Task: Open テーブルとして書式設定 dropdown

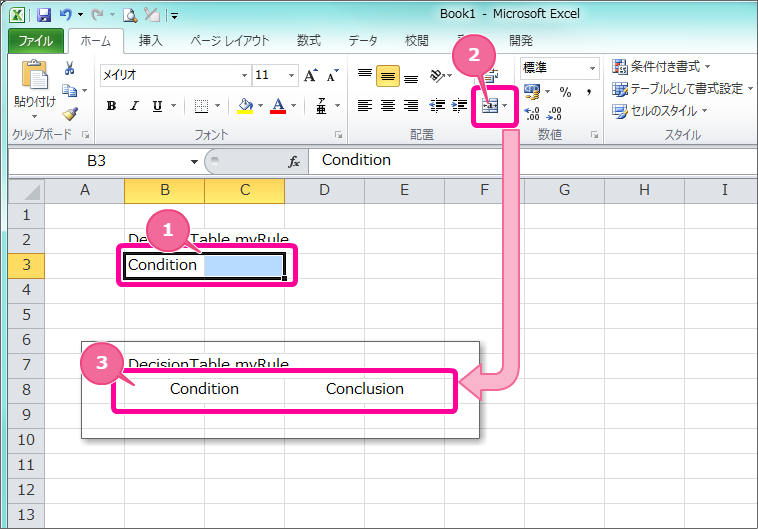Action: click(682, 89)
